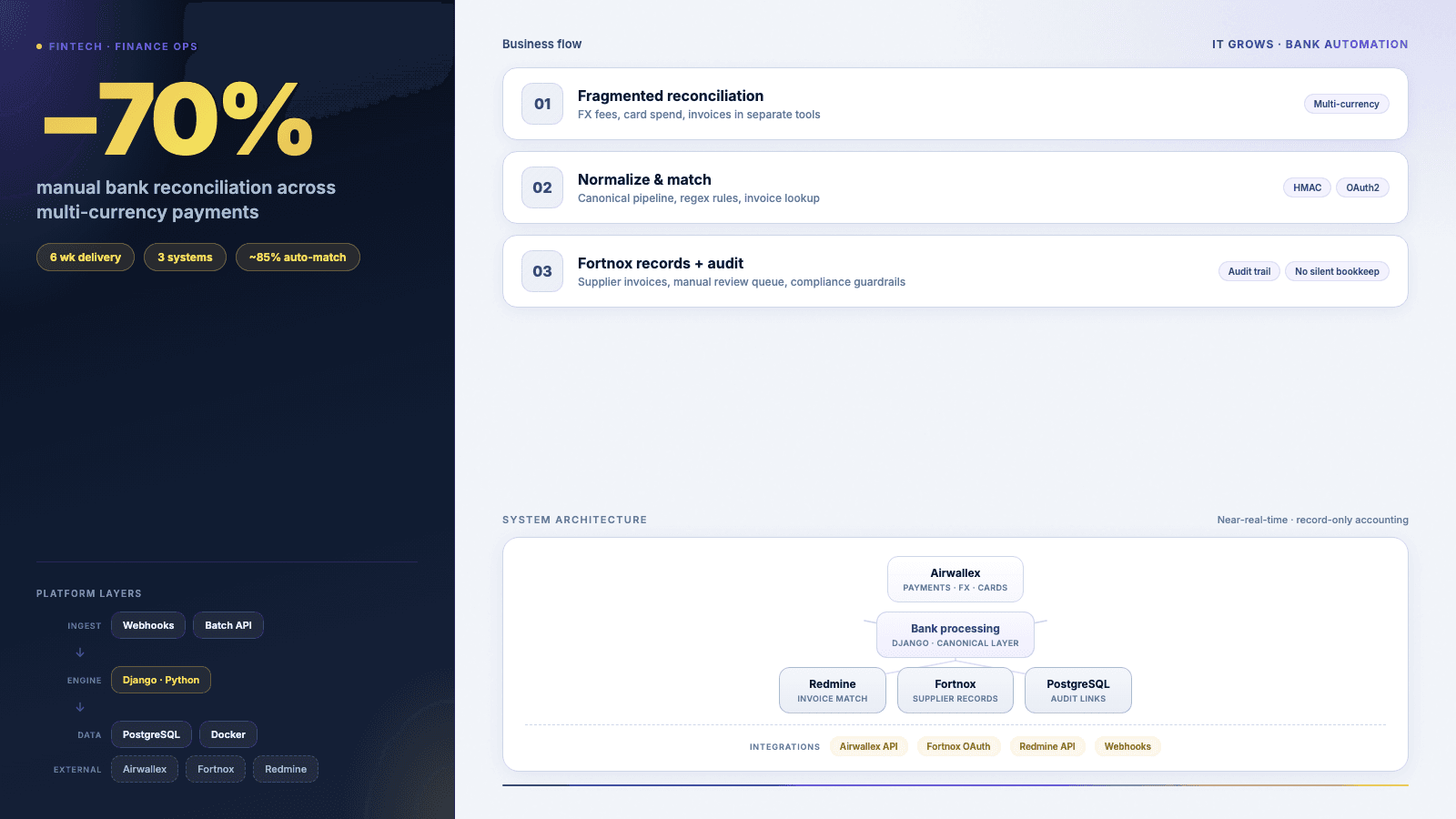Screen dimensions: 1456x819
Task: Click the 01 step number badge
Action: (542, 104)
